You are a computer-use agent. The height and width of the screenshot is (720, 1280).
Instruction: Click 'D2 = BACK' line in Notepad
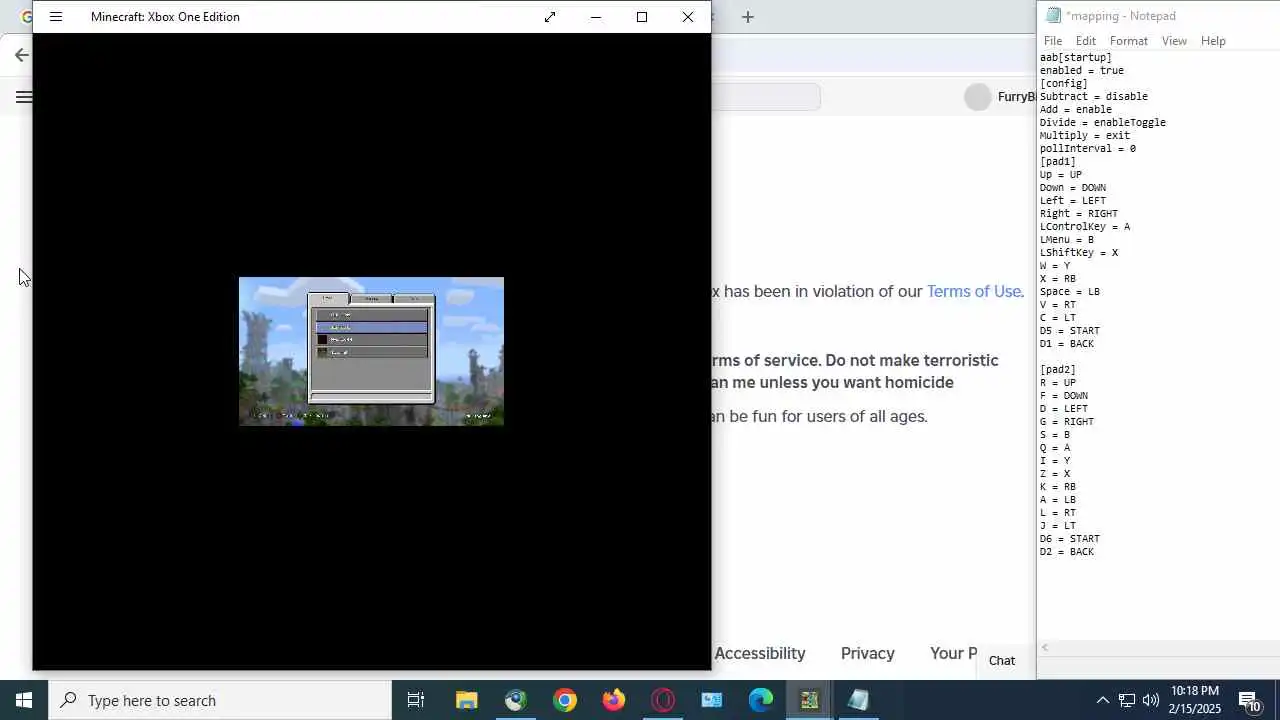pos(1067,552)
